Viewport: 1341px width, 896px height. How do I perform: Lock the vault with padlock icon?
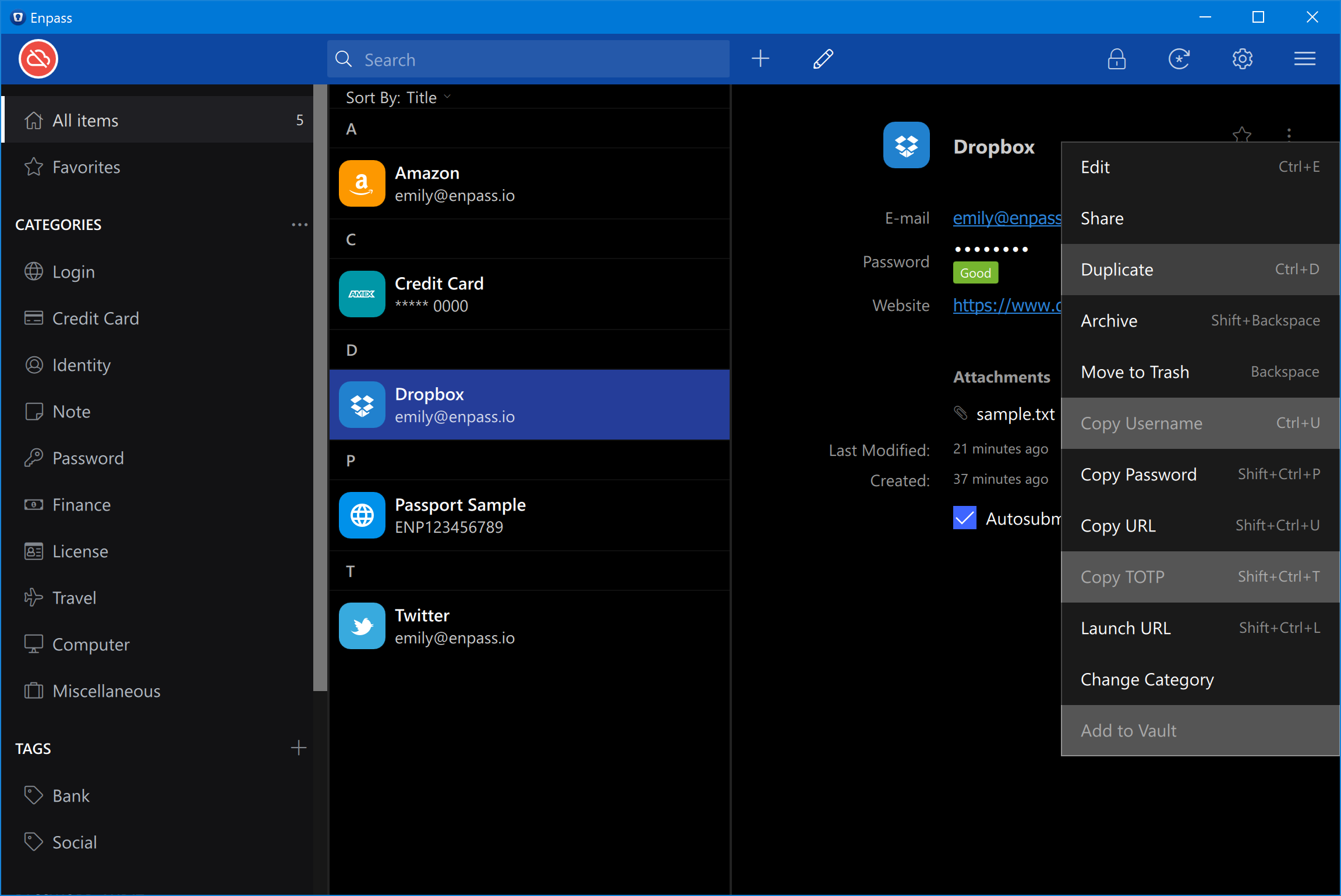(x=1116, y=59)
